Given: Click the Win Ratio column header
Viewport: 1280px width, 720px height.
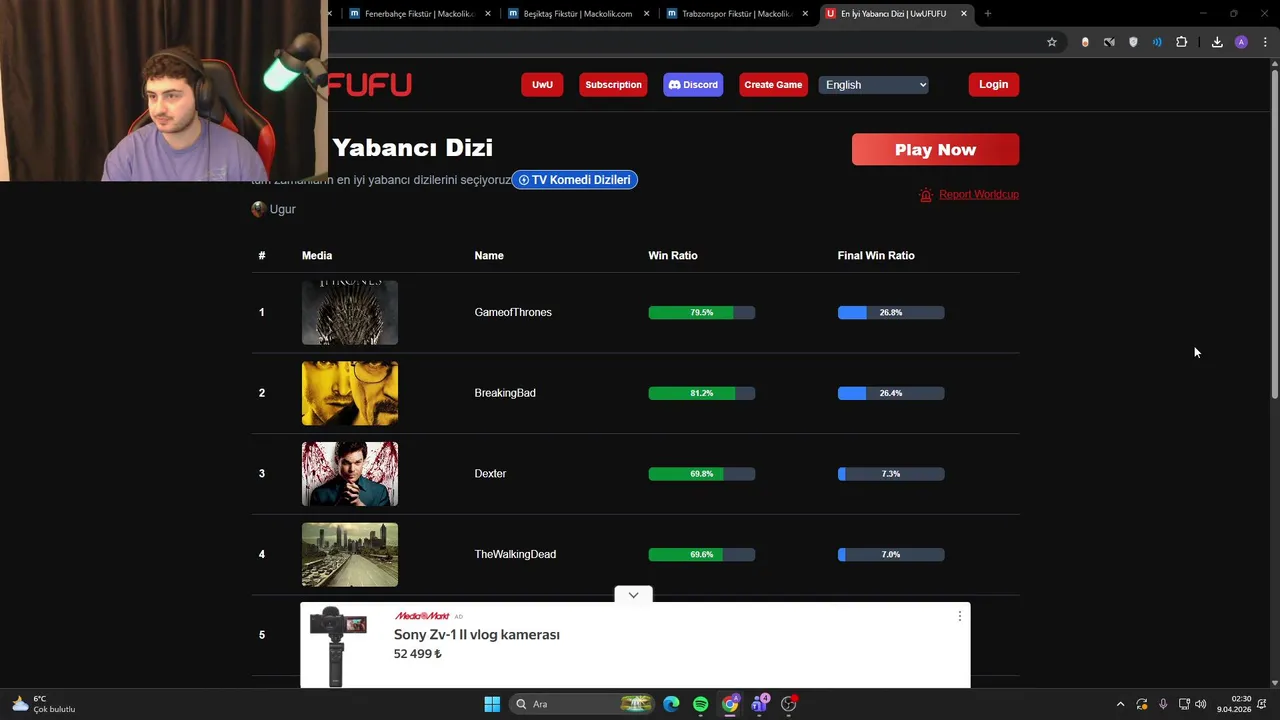Looking at the screenshot, I should click(x=673, y=256).
